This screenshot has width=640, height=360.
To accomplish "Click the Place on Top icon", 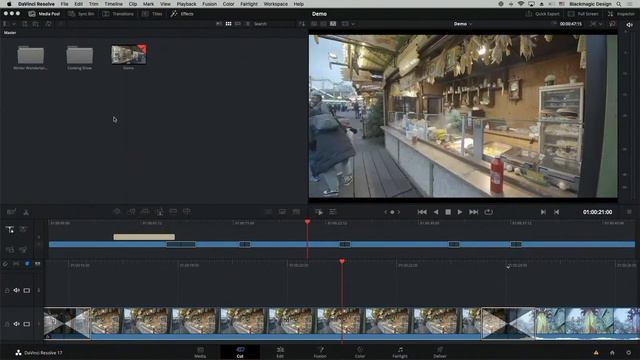I will pyautogui.click(x=173, y=211).
